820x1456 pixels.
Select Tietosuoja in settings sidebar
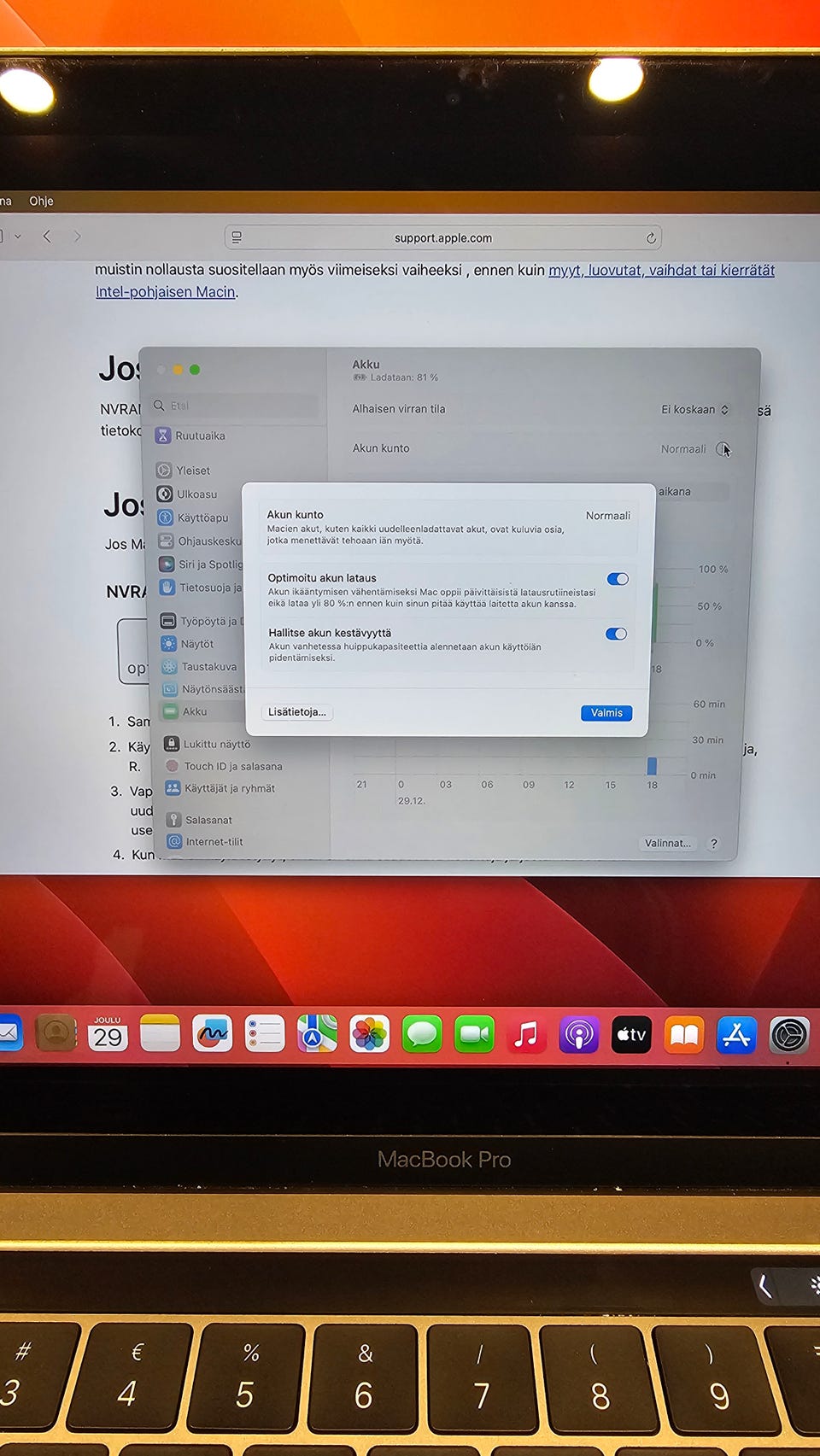[201, 588]
